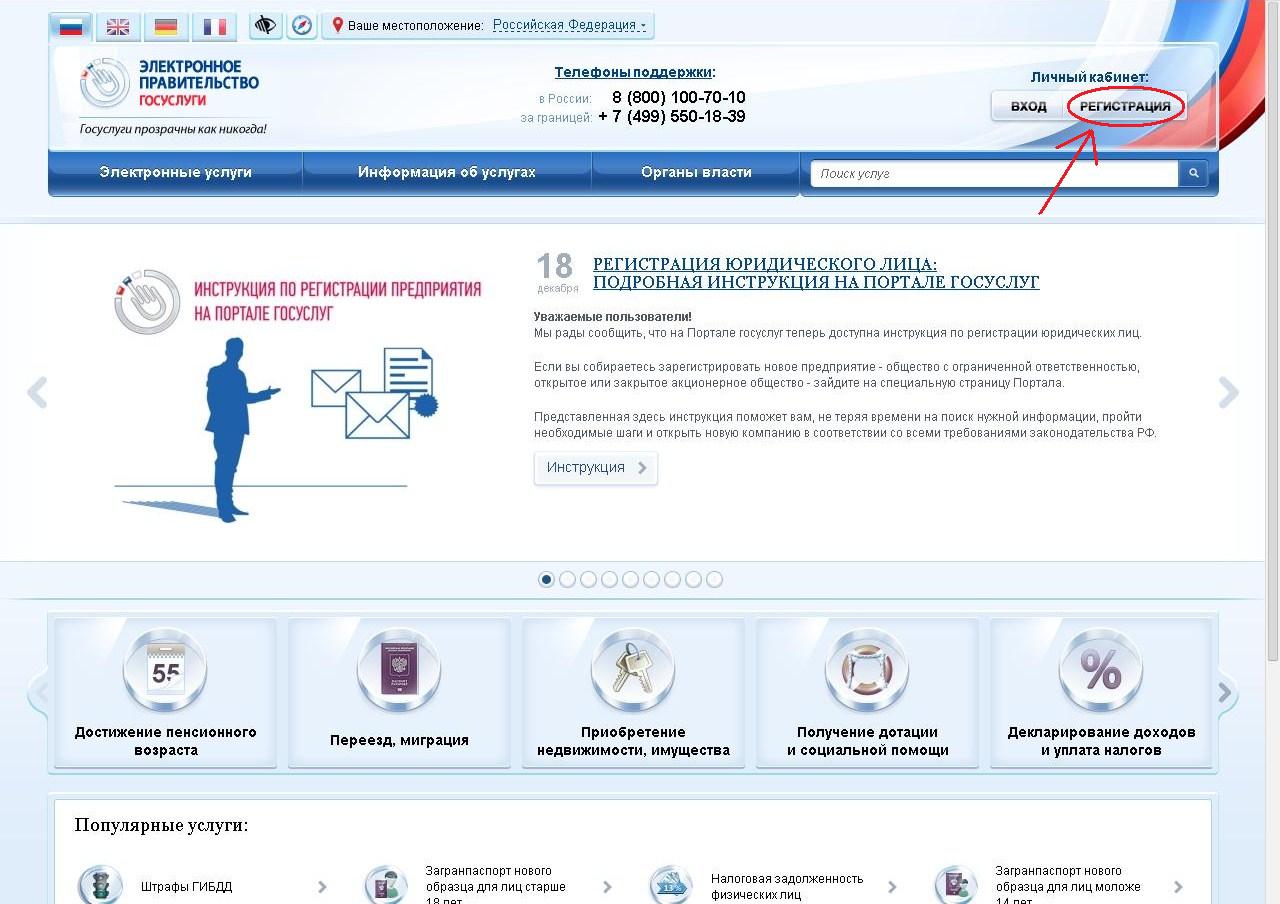Select fourth slide indicator dot
This screenshot has height=904, width=1280.
[609, 579]
